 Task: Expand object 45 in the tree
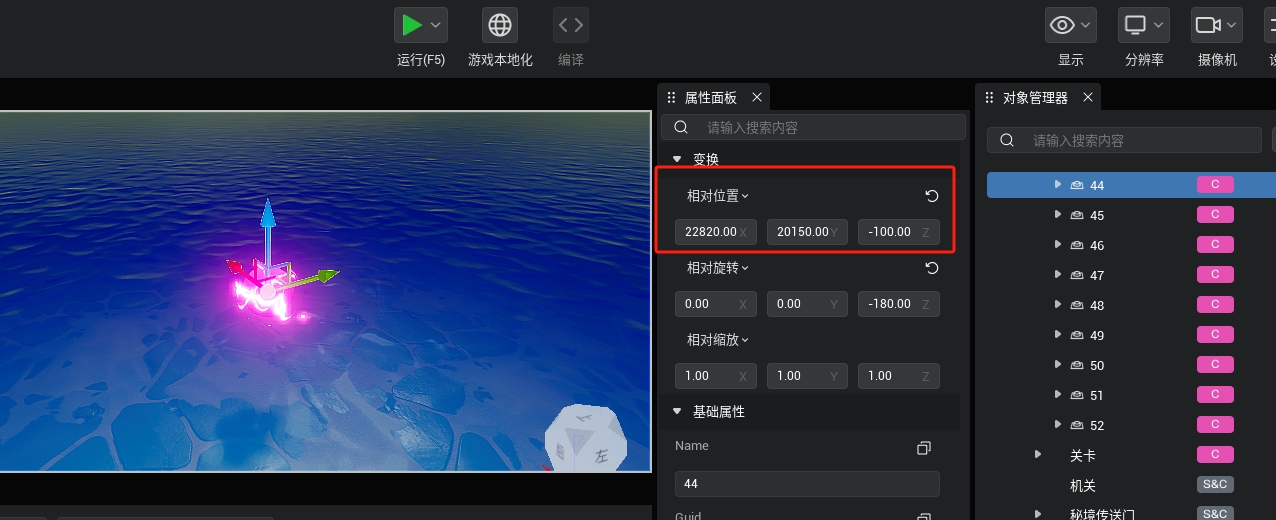point(1058,215)
